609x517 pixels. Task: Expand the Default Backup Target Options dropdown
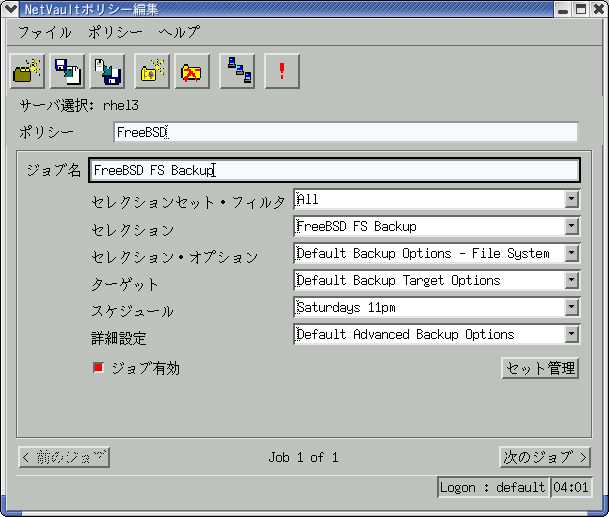point(437,280)
